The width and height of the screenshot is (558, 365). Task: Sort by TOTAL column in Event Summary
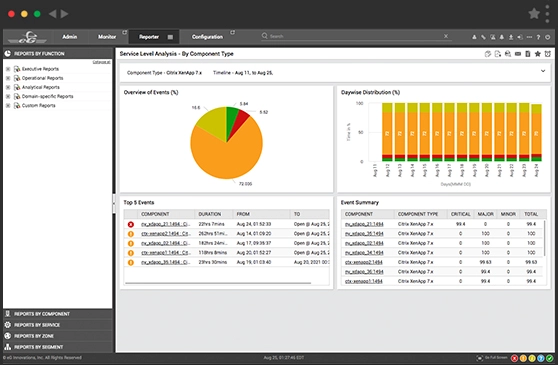[x=531, y=214]
